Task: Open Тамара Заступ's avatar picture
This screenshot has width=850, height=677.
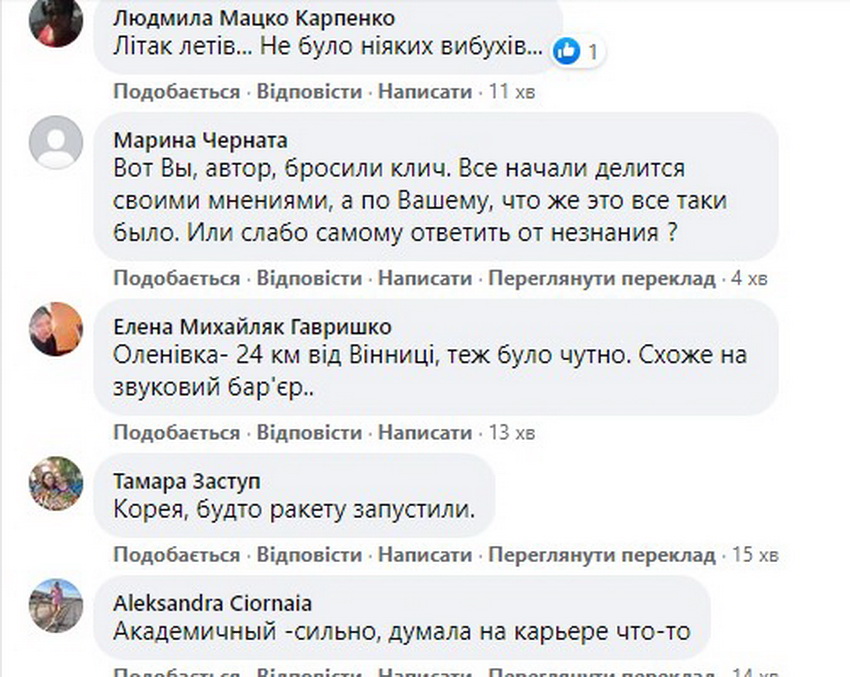Action: (x=56, y=484)
